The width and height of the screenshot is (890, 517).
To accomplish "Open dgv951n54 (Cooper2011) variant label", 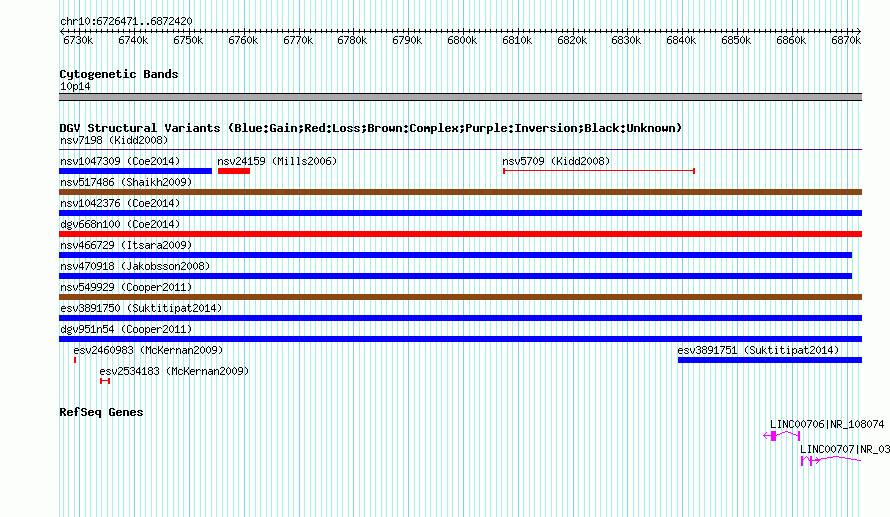I will tap(126, 329).
